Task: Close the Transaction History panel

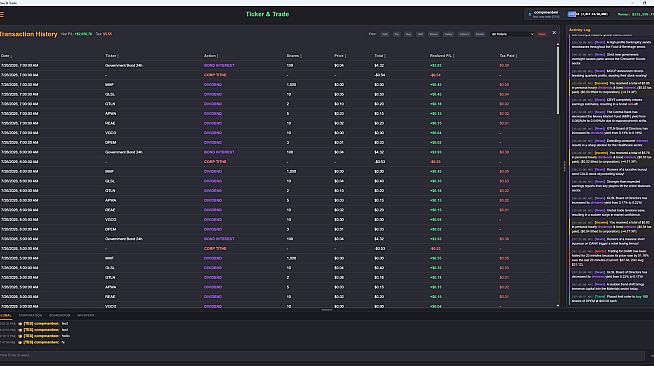Action: (x=554, y=33)
